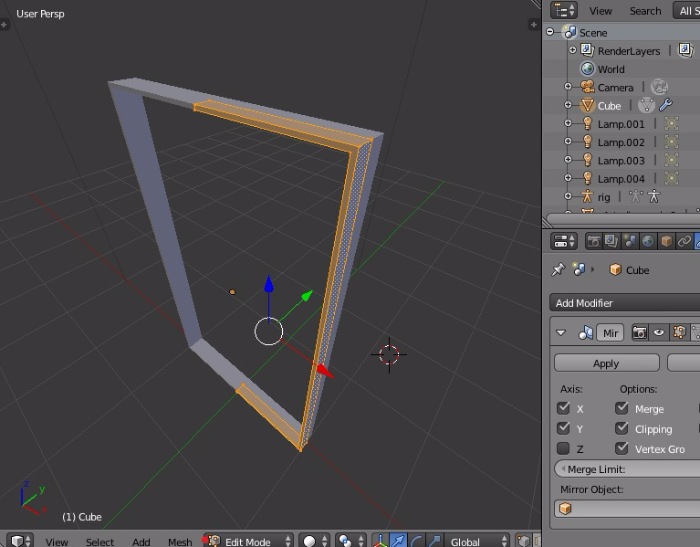The height and width of the screenshot is (547, 700).
Task: Click the orange cube icon next to Cube name
Action: [x=615, y=270]
